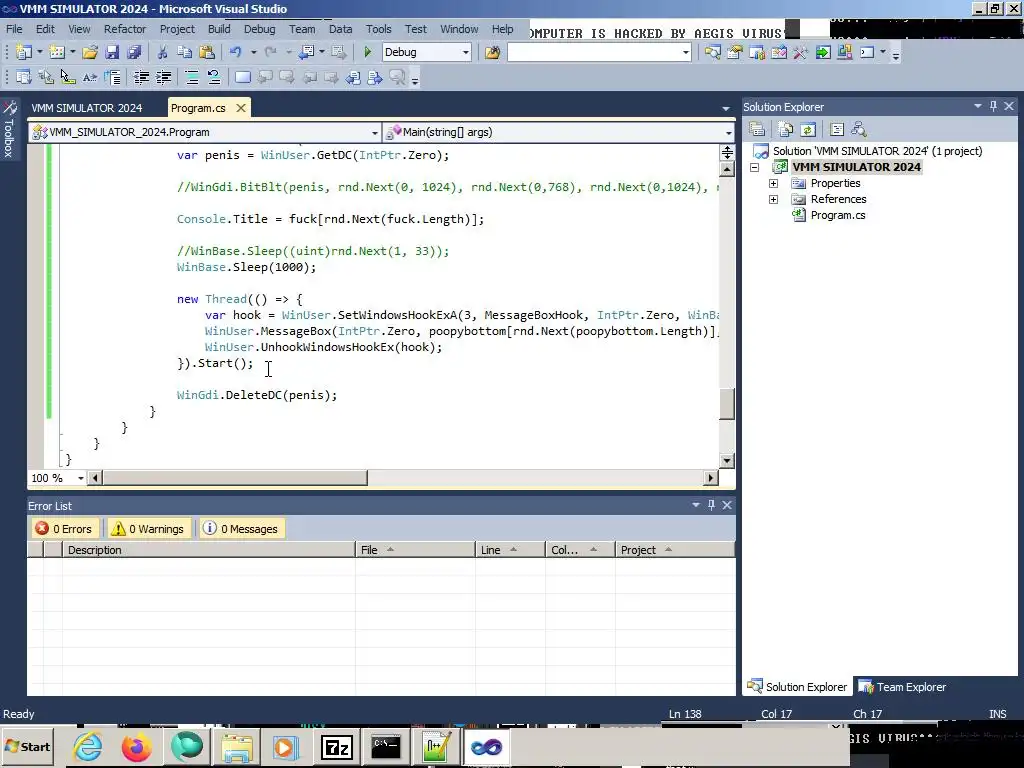
Task: Sort Error List by Line column
Action: (x=510, y=550)
